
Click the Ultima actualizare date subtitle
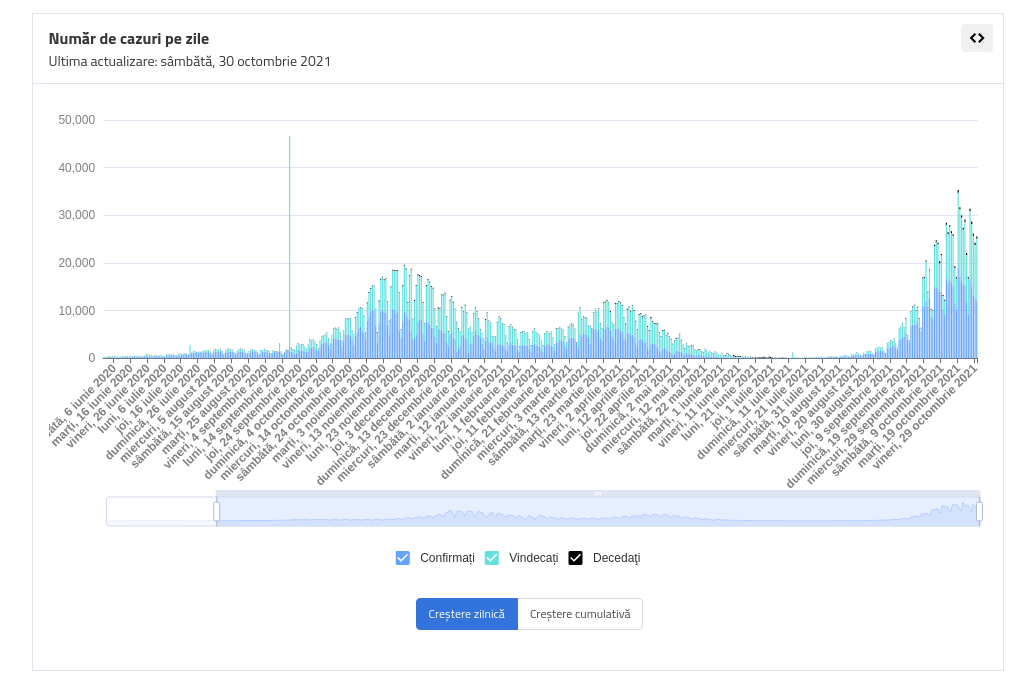[190, 61]
